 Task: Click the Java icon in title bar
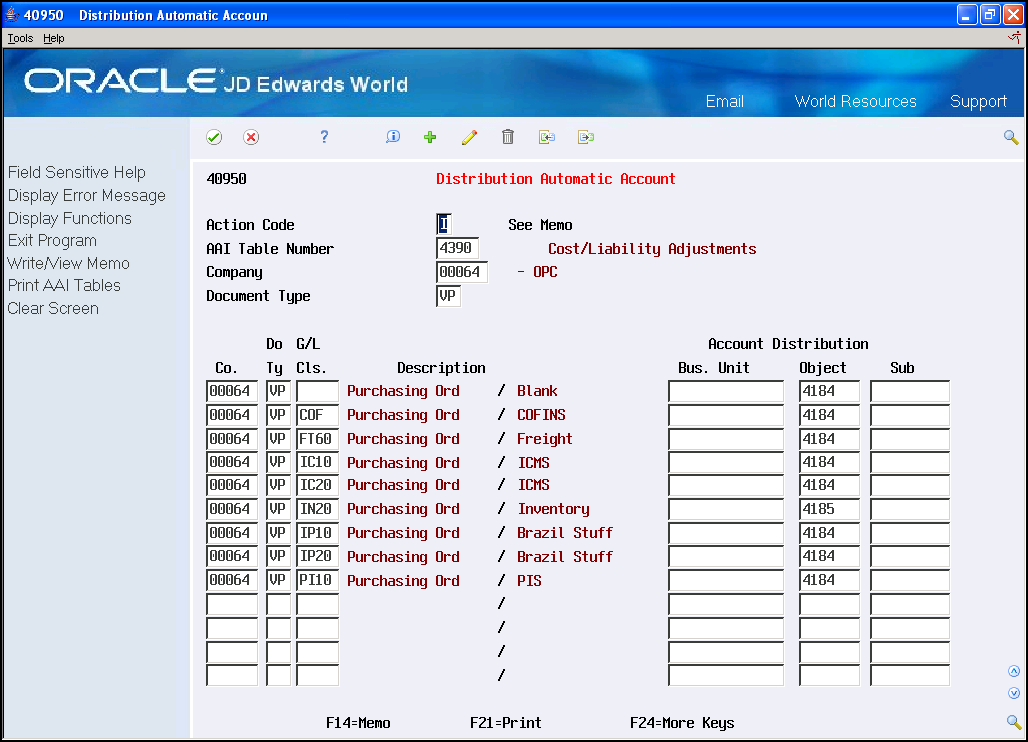click(12, 14)
